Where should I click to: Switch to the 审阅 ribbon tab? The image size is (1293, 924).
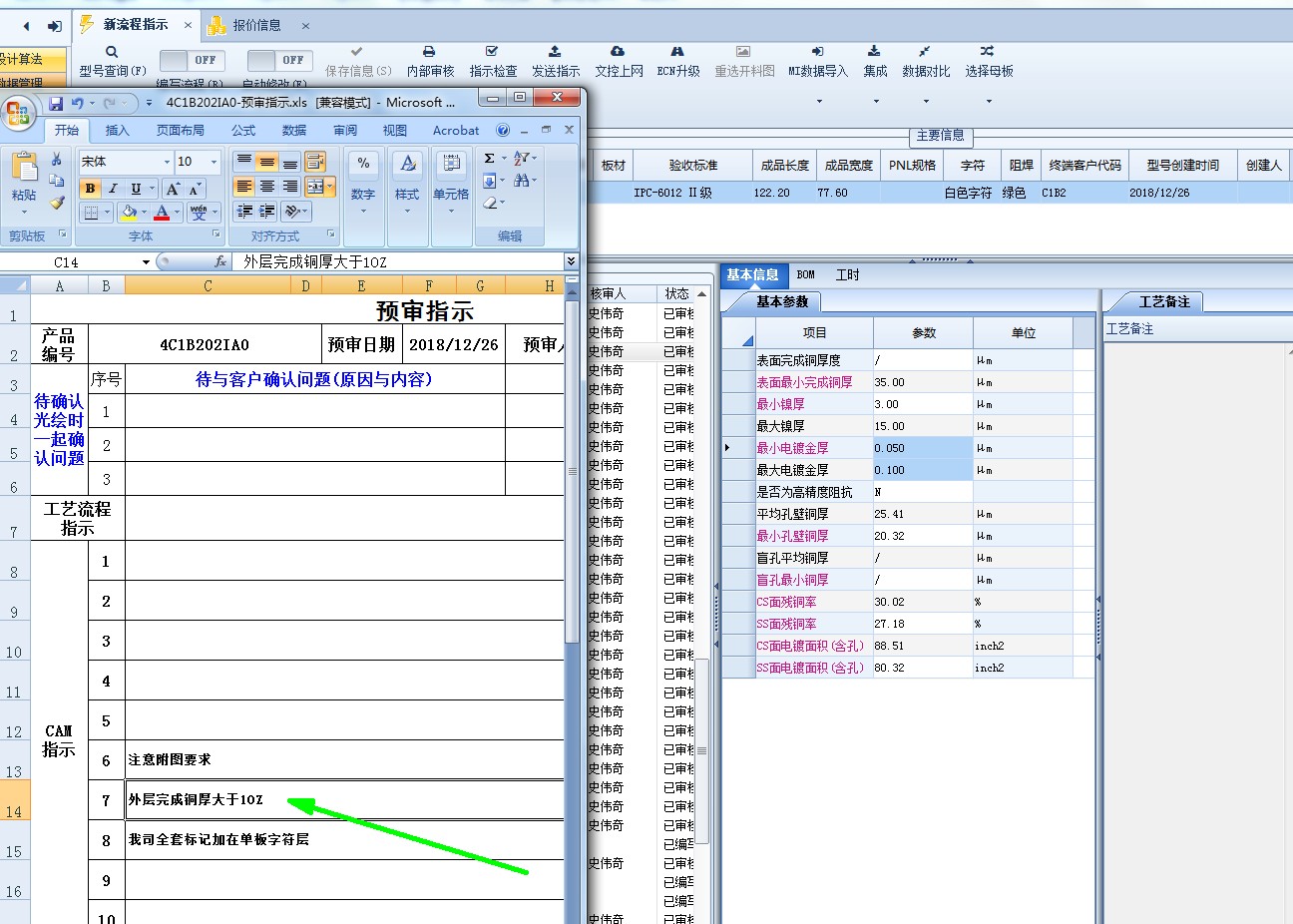tap(345, 131)
